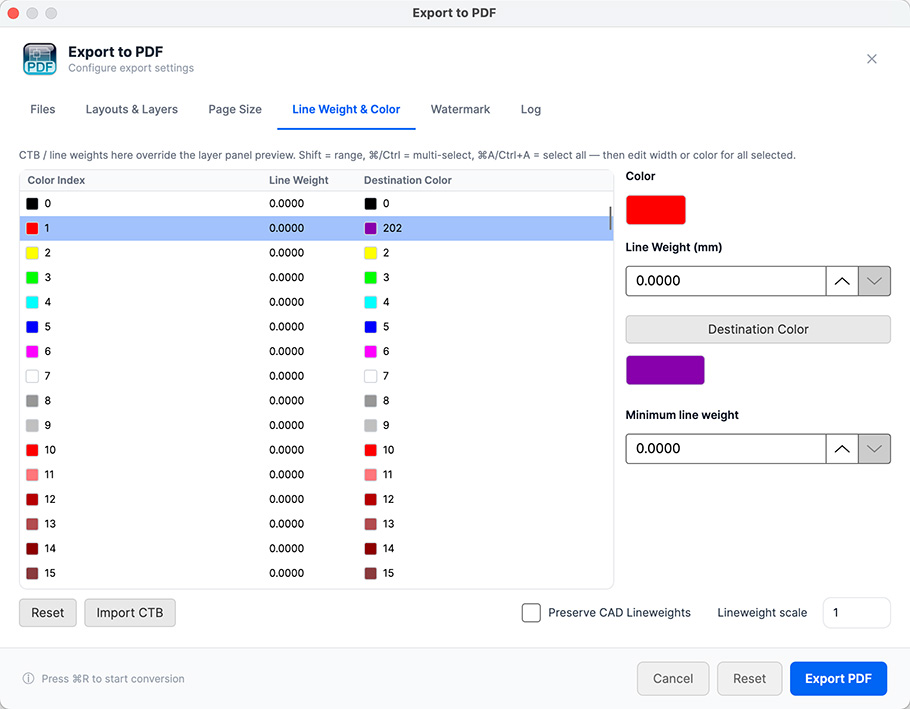Viewport: 910px width, 709px height.
Task: Open the Layouts & Layers tab
Action: tap(132, 109)
